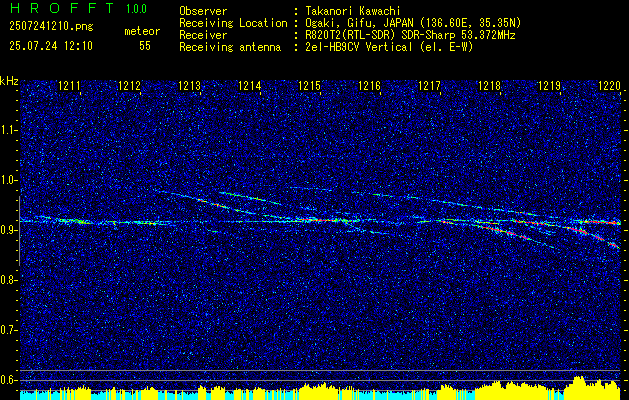Image resolution: width=629 pixels, height=400 pixels.
Task: Click the version number 1.0.0
Action: [x=136, y=9]
